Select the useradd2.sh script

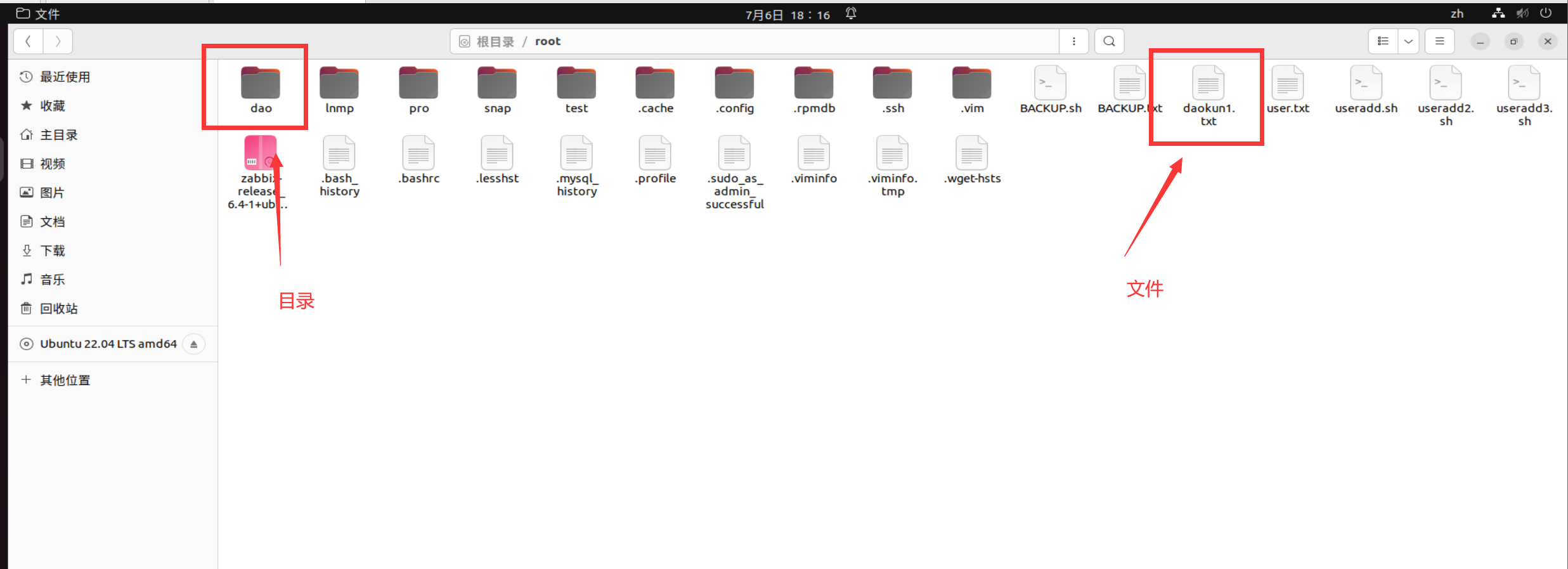click(1445, 96)
